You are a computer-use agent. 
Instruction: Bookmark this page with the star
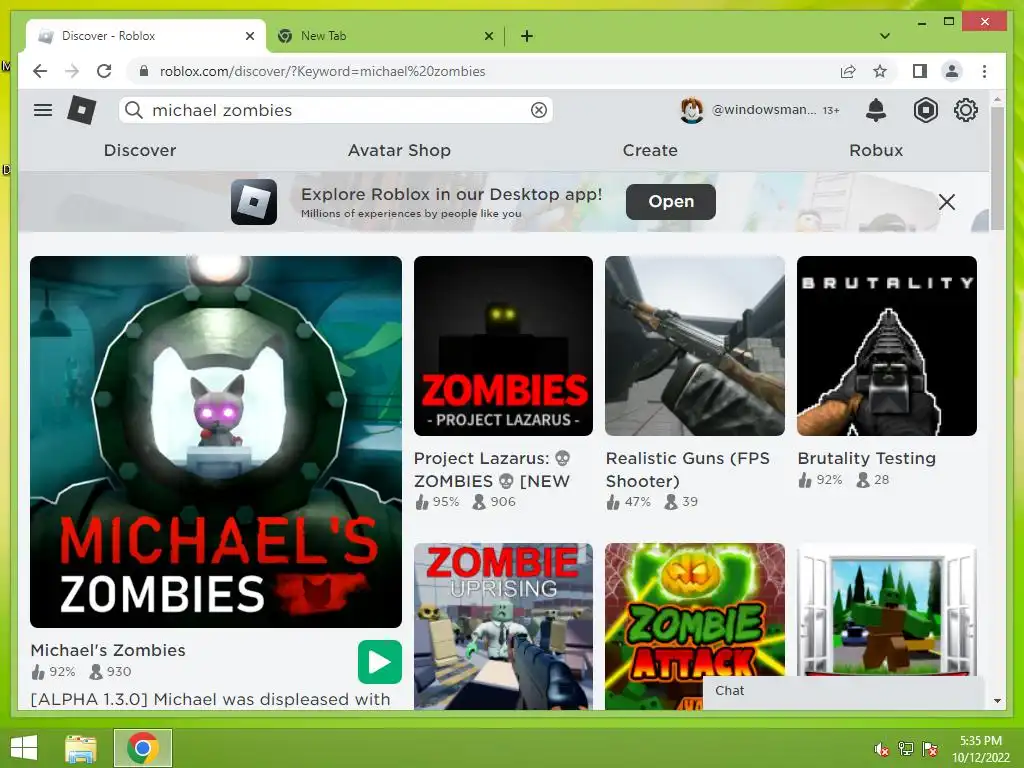click(x=880, y=71)
